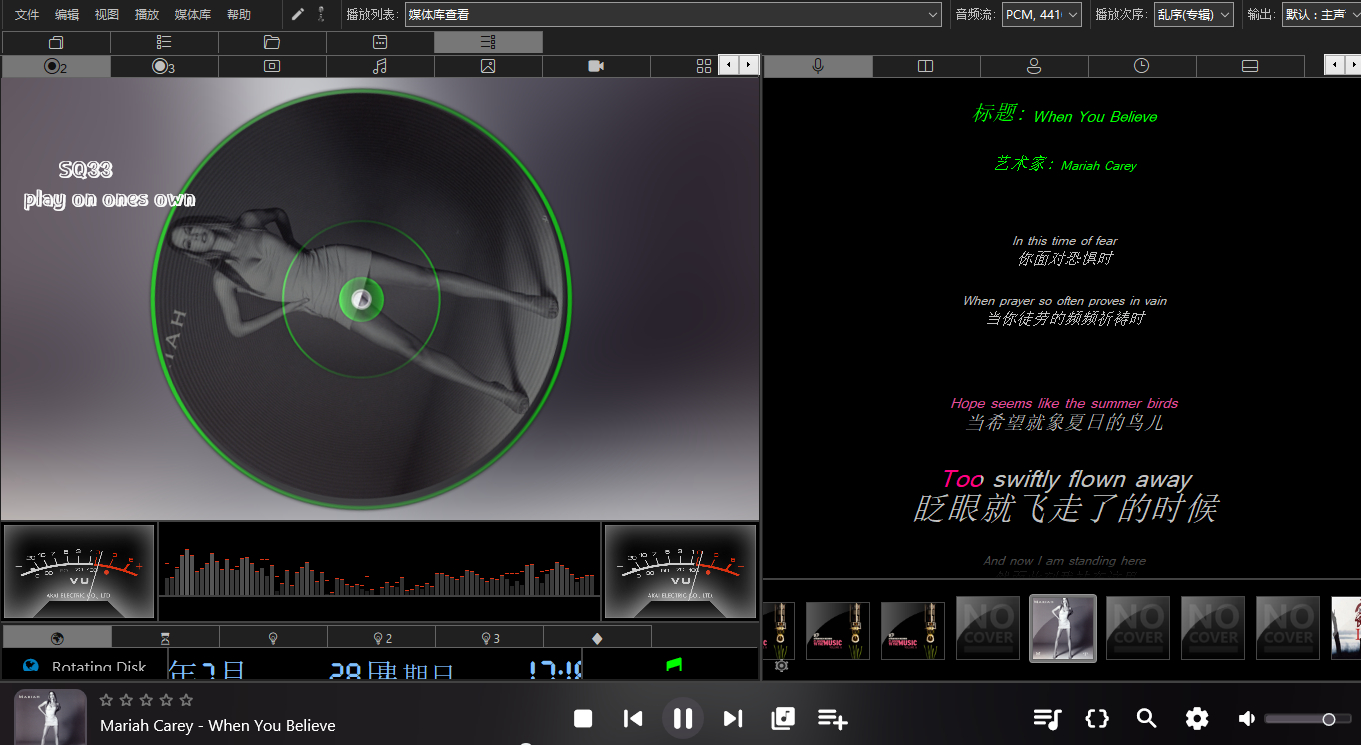Rate the track three stars
Screen dimensions: 1361x745
146,700
